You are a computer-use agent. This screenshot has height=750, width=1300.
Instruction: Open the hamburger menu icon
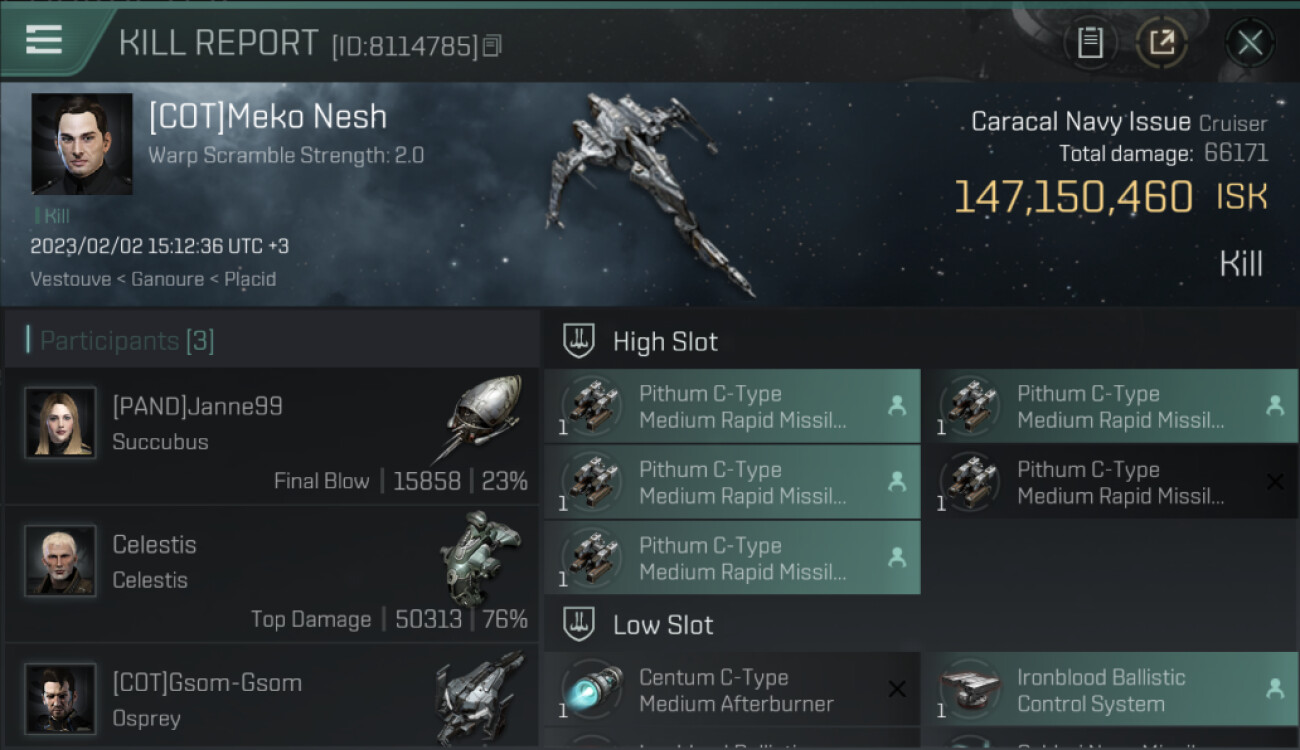[45, 41]
